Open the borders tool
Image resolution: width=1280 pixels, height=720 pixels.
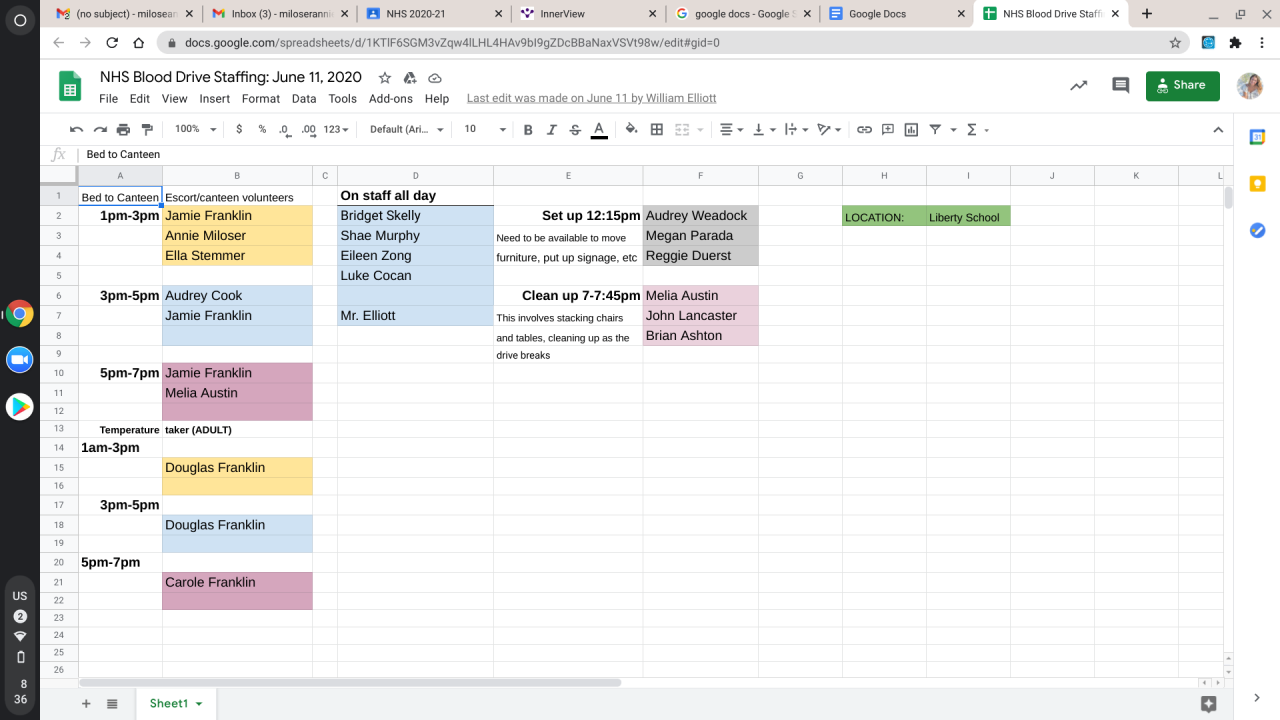[x=657, y=129]
